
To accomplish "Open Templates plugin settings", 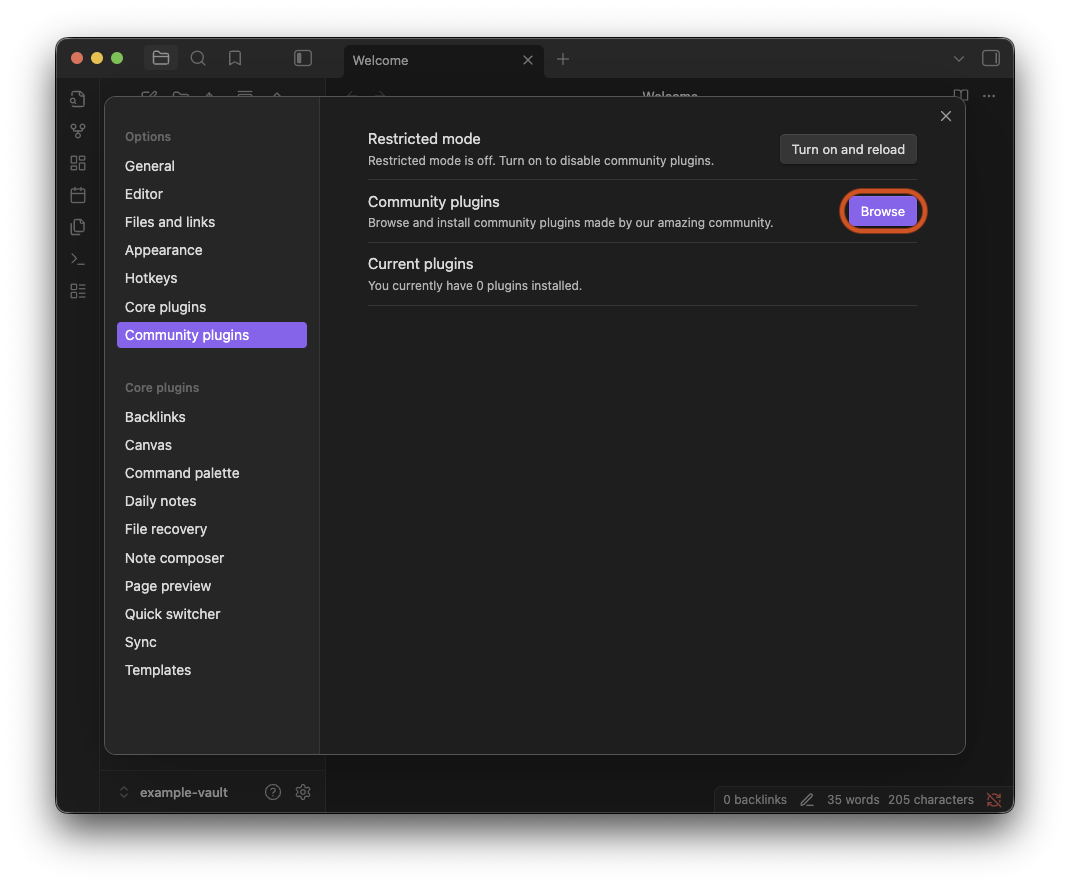I will click(x=212, y=670).
